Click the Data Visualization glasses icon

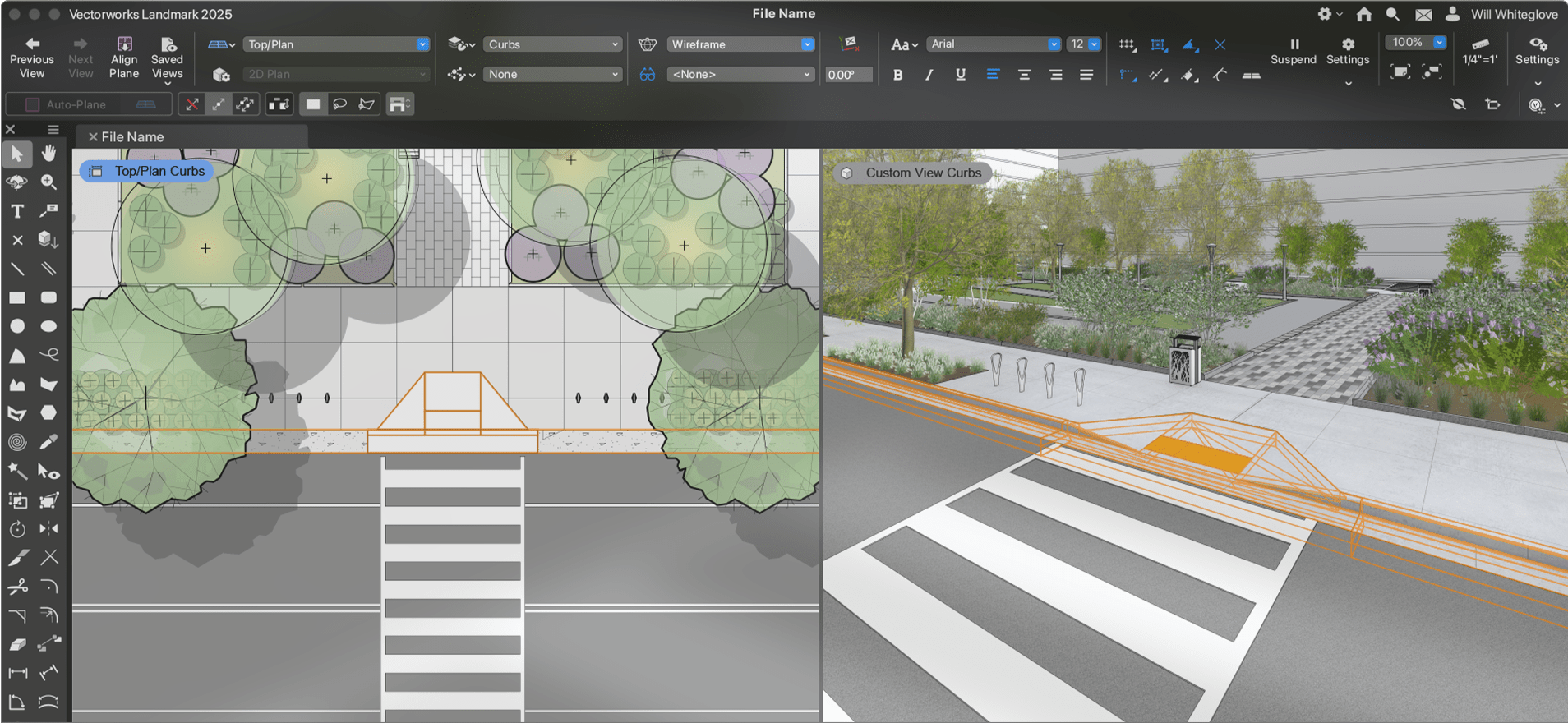648,75
